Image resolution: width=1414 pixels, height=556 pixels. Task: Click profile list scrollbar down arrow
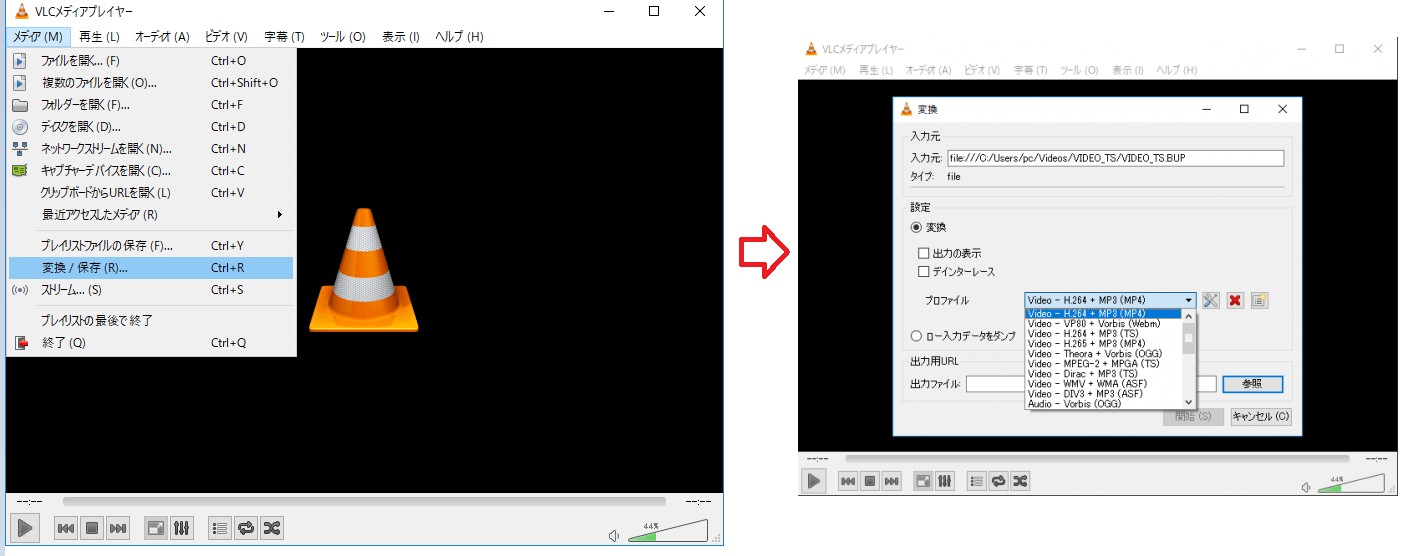[x=1189, y=403]
